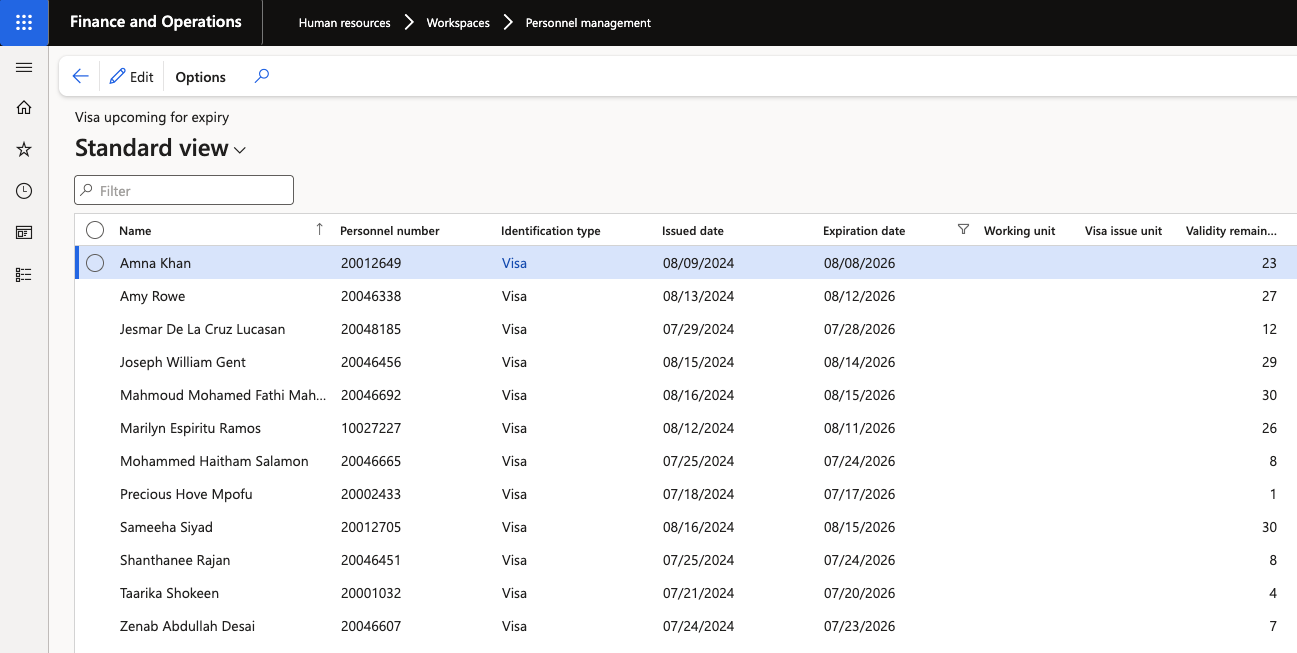Click the back arrow in action pane
The height and width of the screenshot is (653, 1297).
click(x=81, y=76)
